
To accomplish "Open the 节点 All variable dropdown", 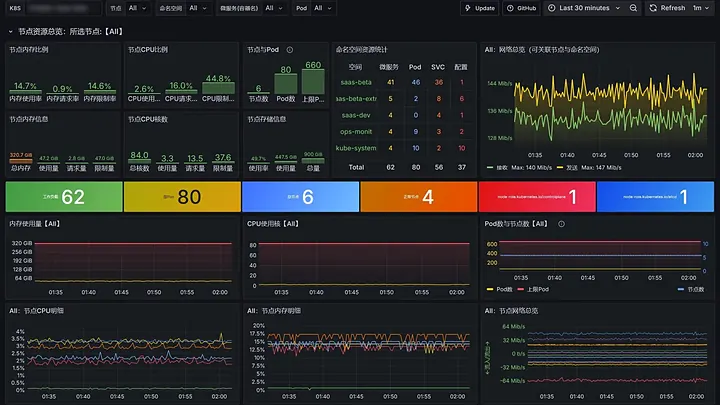I will (x=137, y=8).
